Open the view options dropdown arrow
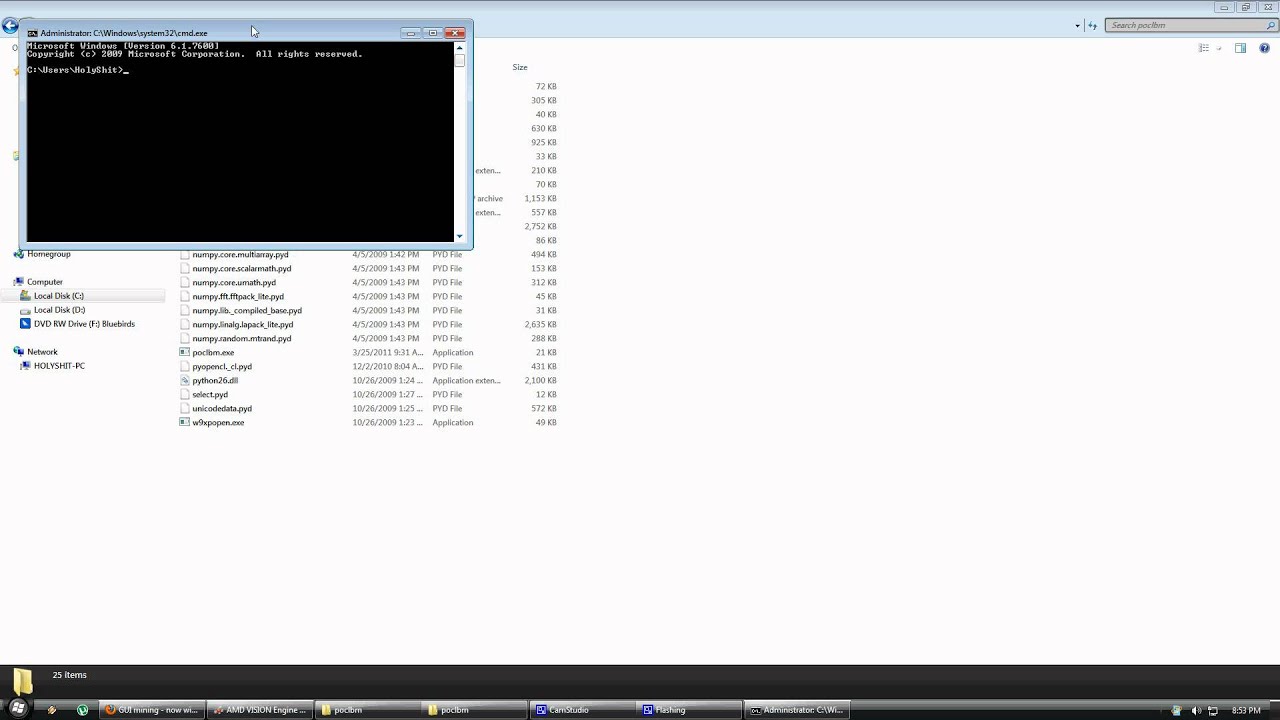This screenshot has width=1280, height=720. [x=1218, y=48]
